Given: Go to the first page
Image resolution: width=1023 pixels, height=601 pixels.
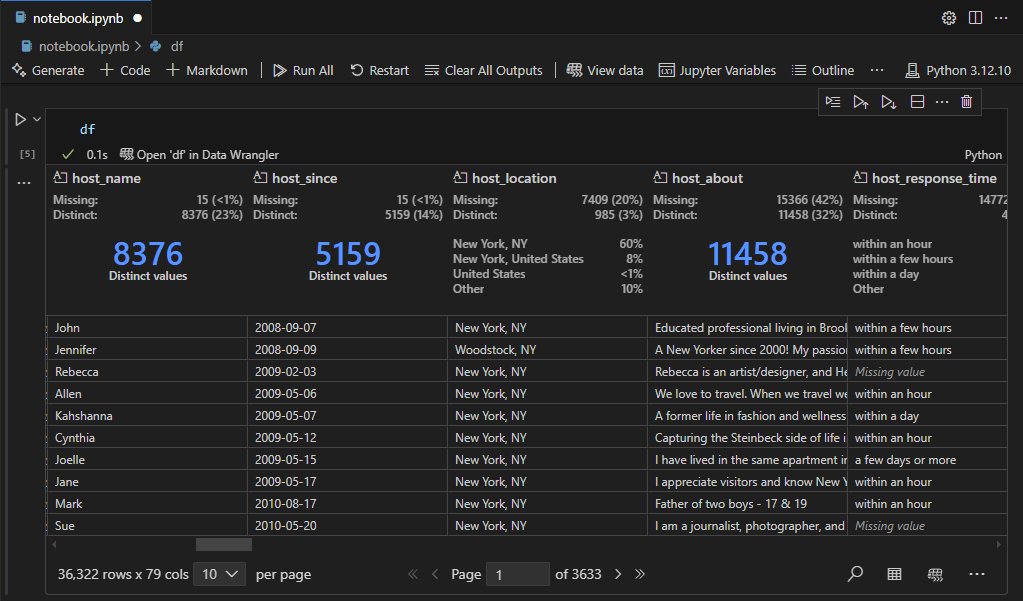Looking at the screenshot, I should pyautogui.click(x=412, y=574).
